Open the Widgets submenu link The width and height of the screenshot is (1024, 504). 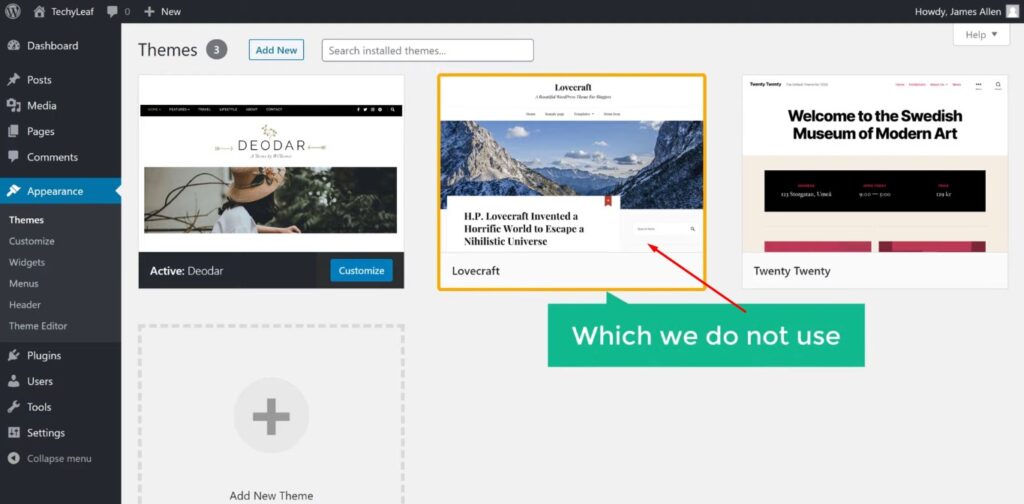(x=27, y=262)
